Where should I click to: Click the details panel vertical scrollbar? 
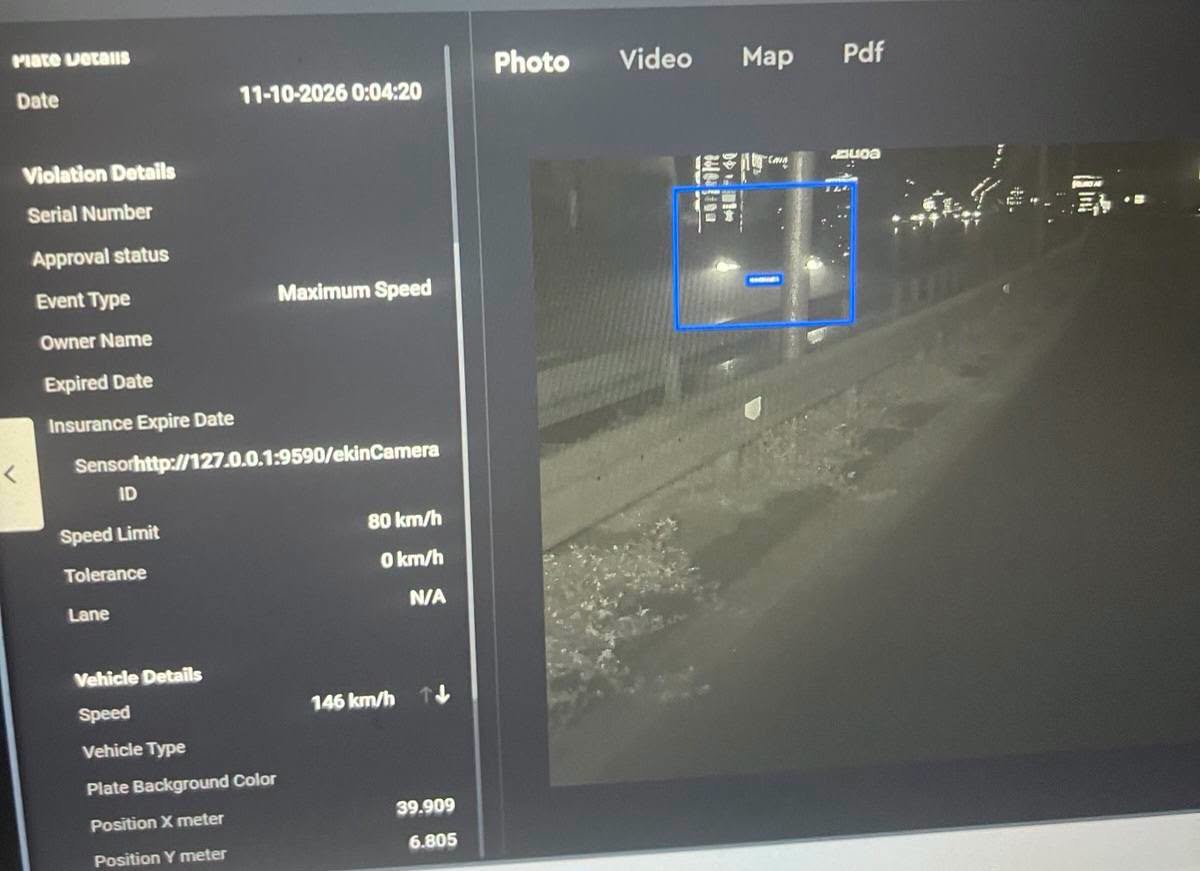[462, 370]
